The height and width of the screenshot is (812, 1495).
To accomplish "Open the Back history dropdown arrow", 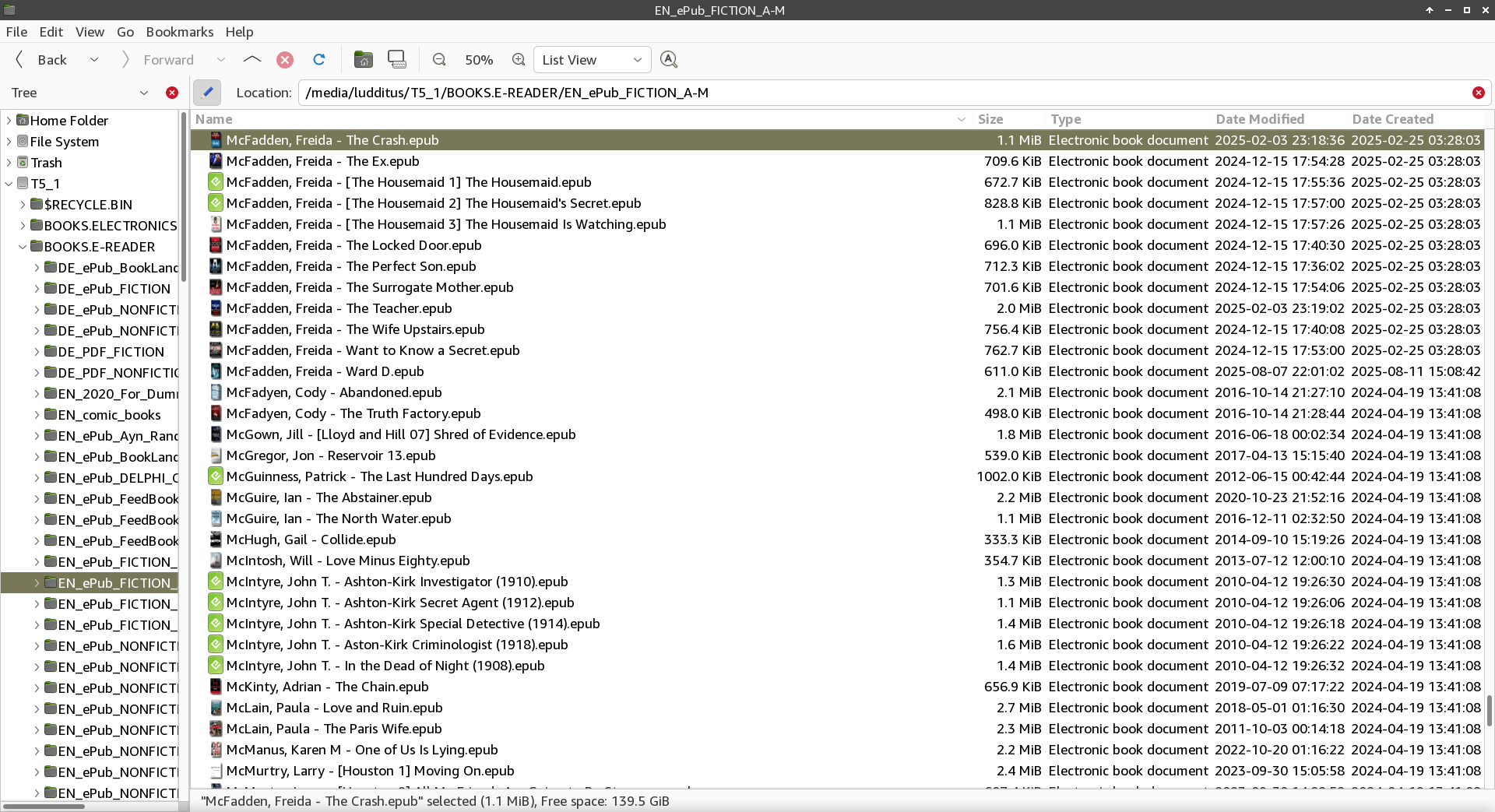I will pyautogui.click(x=94, y=60).
